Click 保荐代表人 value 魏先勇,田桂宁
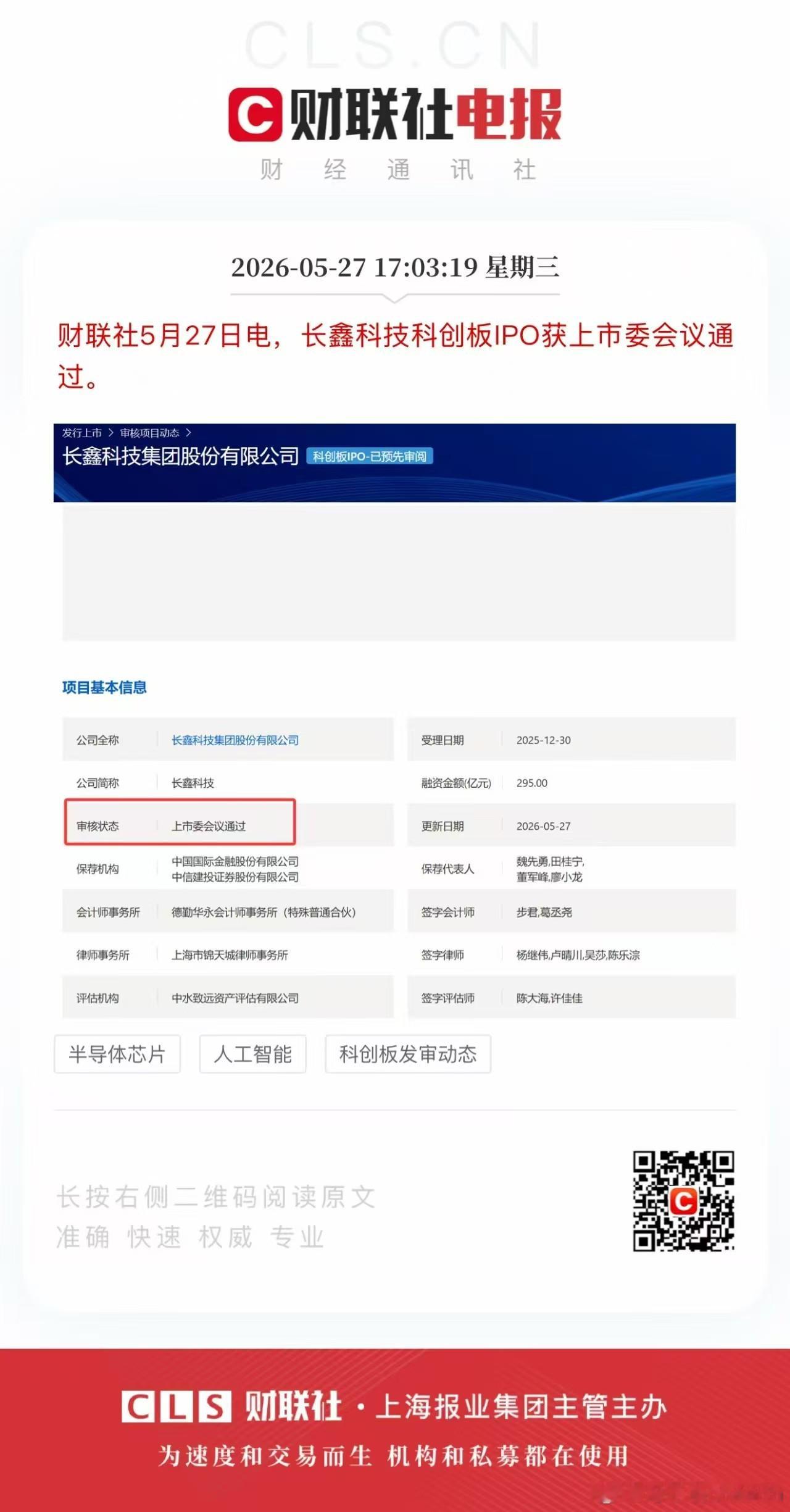The width and height of the screenshot is (790, 1512). pos(551,861)
